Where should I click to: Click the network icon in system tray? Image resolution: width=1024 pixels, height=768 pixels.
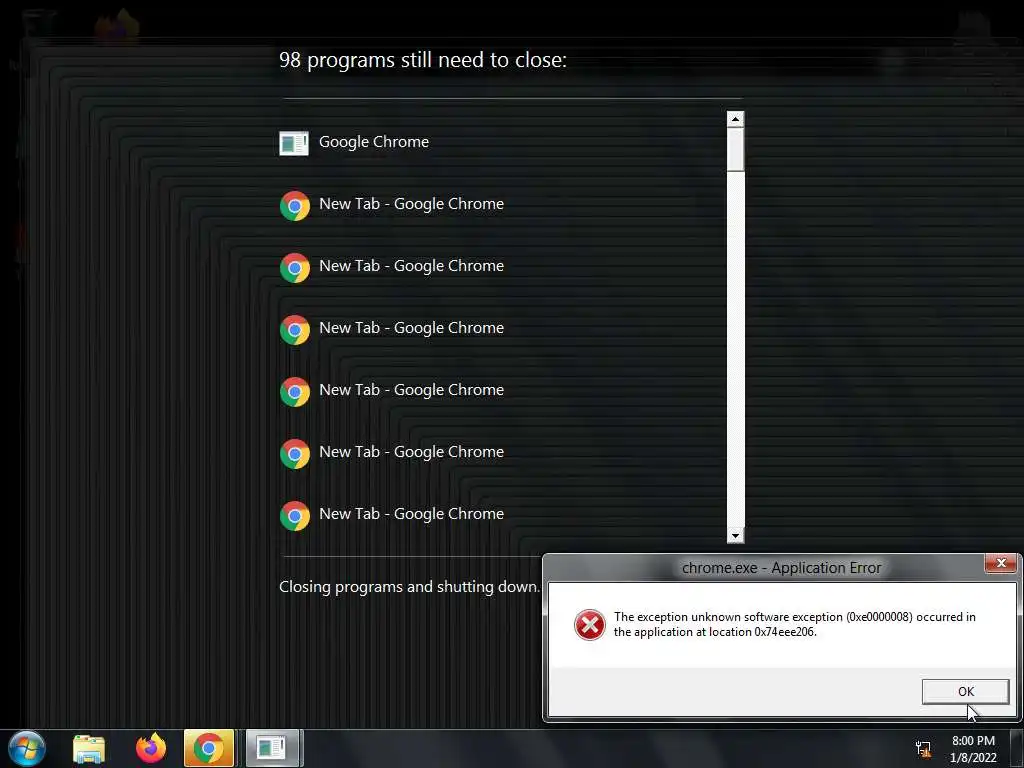(923, 748)
